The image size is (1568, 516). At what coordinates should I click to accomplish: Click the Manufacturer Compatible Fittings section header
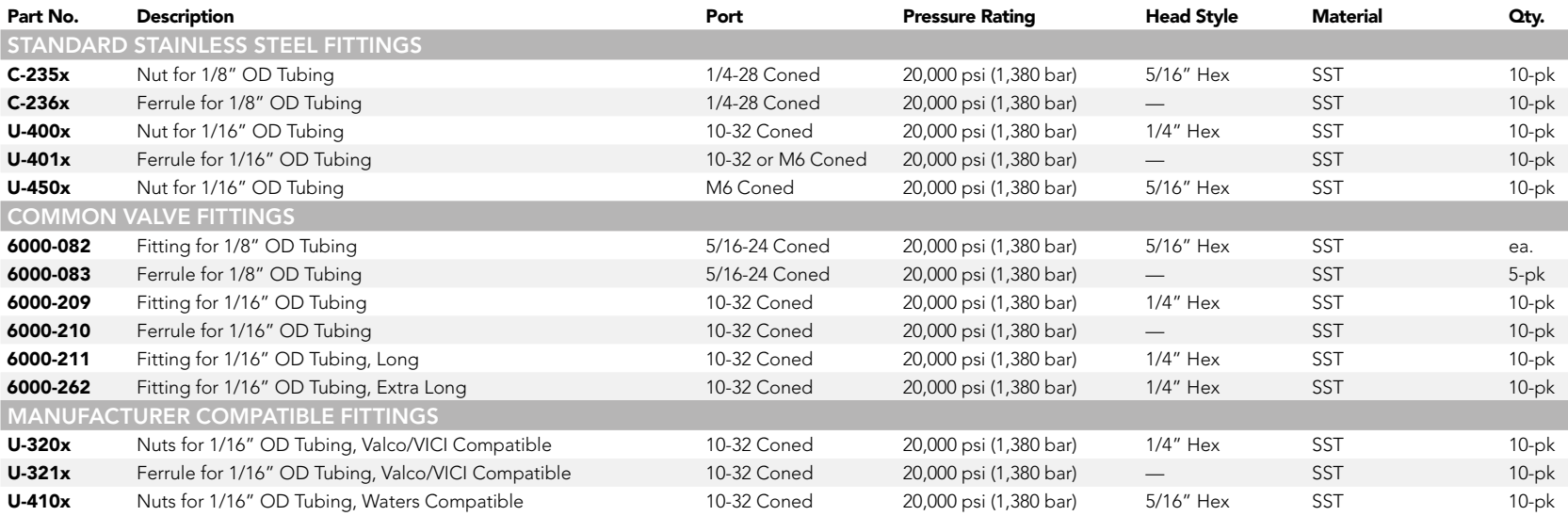click(x=219, y=416)
